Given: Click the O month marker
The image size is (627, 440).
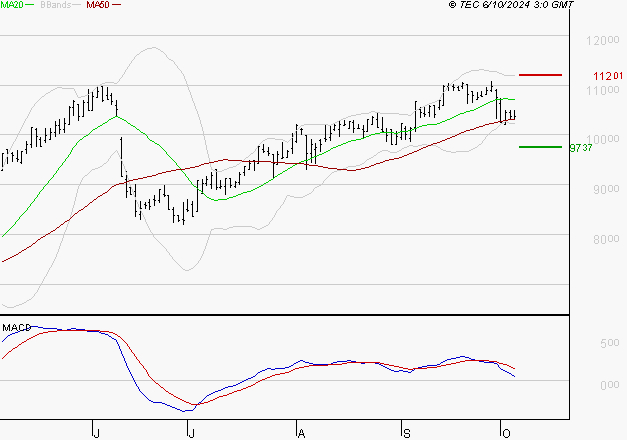Looking at the screenshot, I should (x=506, y=433).
